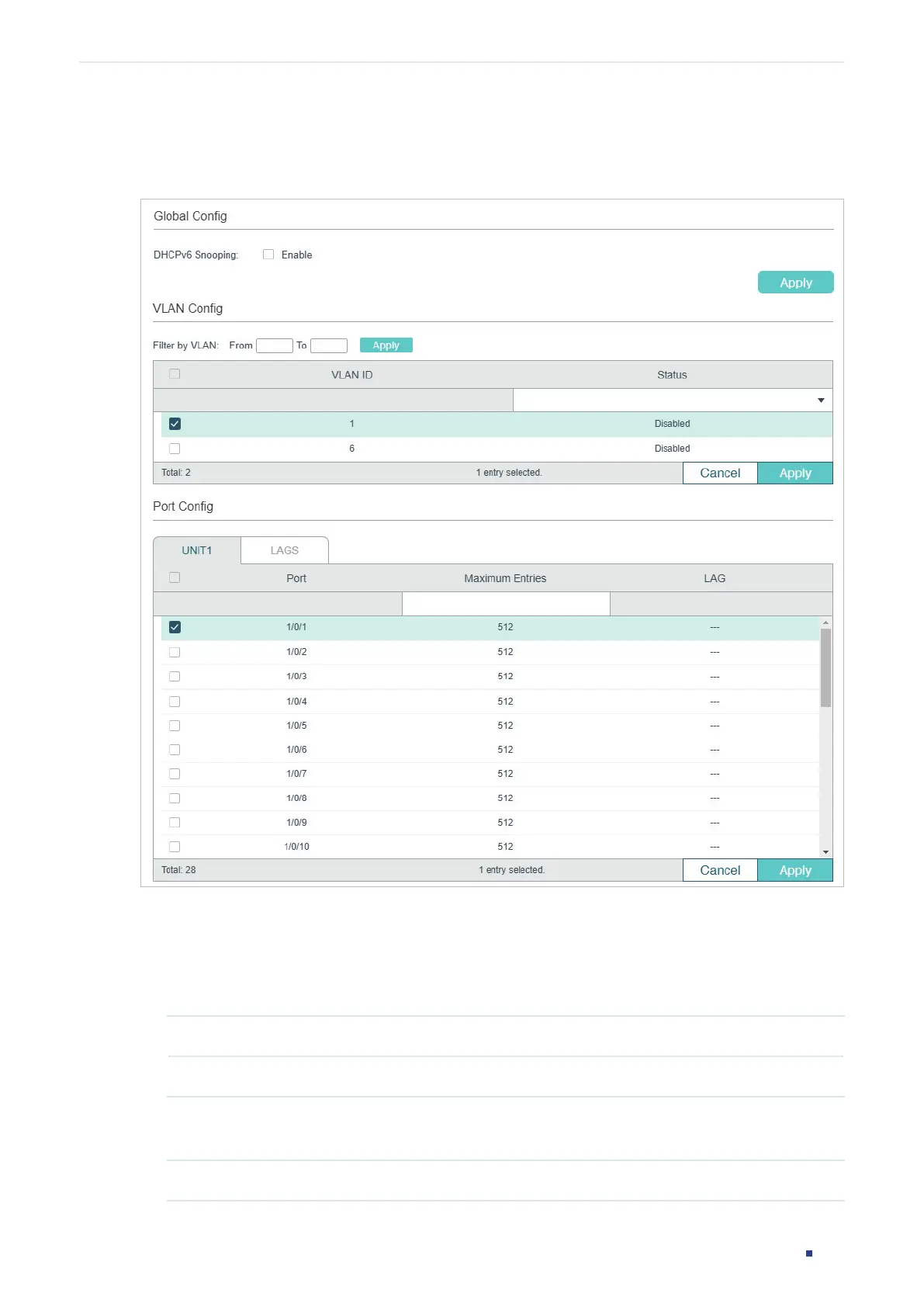Click the Port column header
The image size is (924, 1307).
point(296,578)
